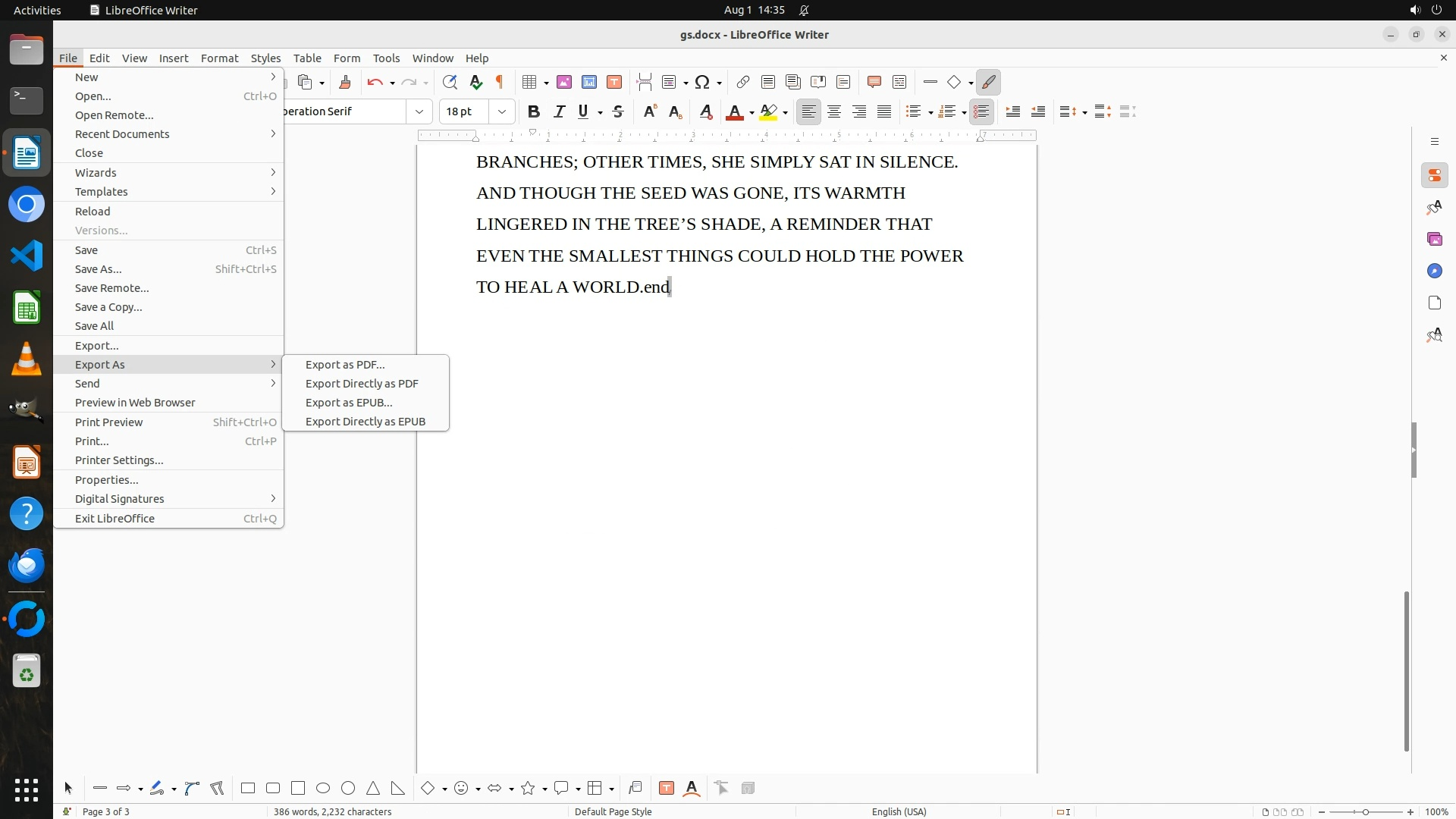This screenshot has width=1456, height=819.
Task: Open Thunderbird from the Ubuntu dock
Action: click(x=27, y=566)
